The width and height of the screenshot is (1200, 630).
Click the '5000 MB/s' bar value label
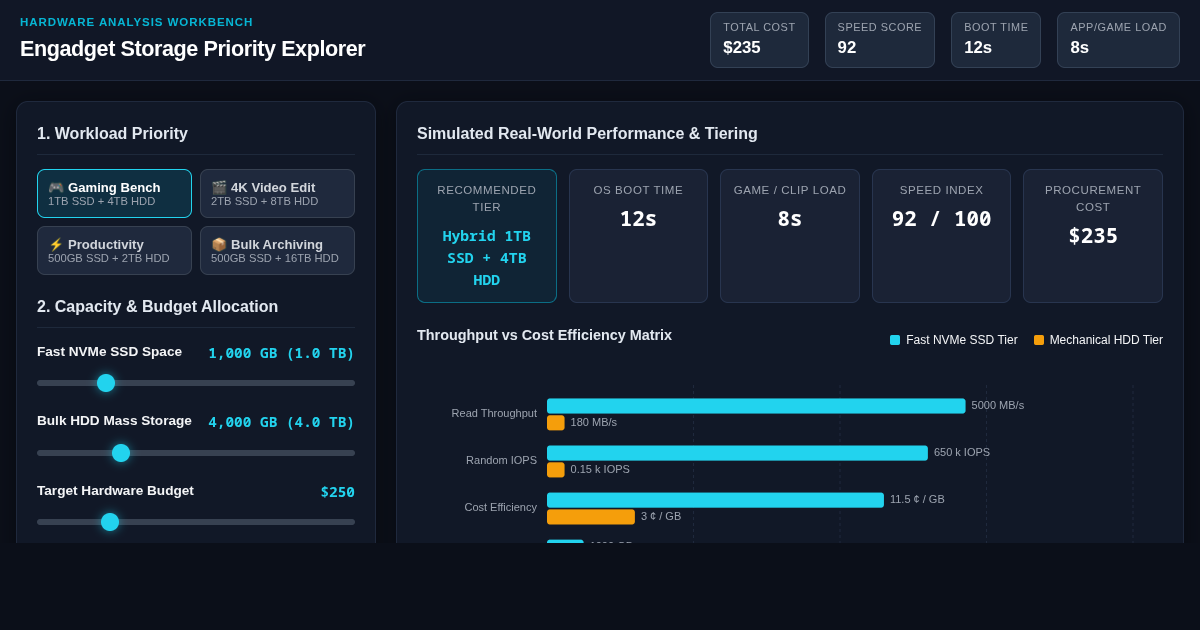[998, 405]
